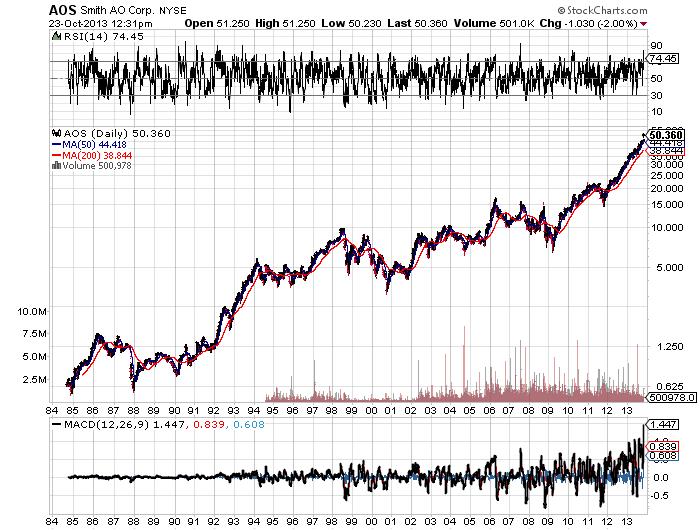Click the 'Open 51.250' value
Image resolution: width=700 pixels, height=530 pixels.
[x=217, y=24]
